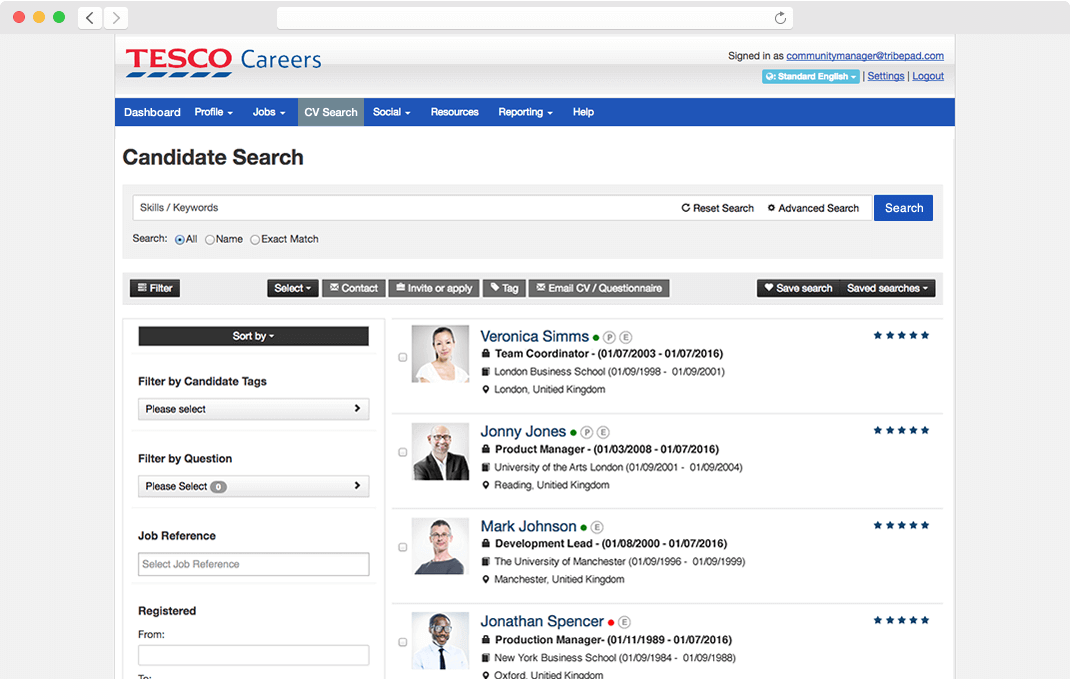This screenshot has width=1070, height=679.
Task: Click the E badge beside Jonny Jones
Action: point(602,432)
